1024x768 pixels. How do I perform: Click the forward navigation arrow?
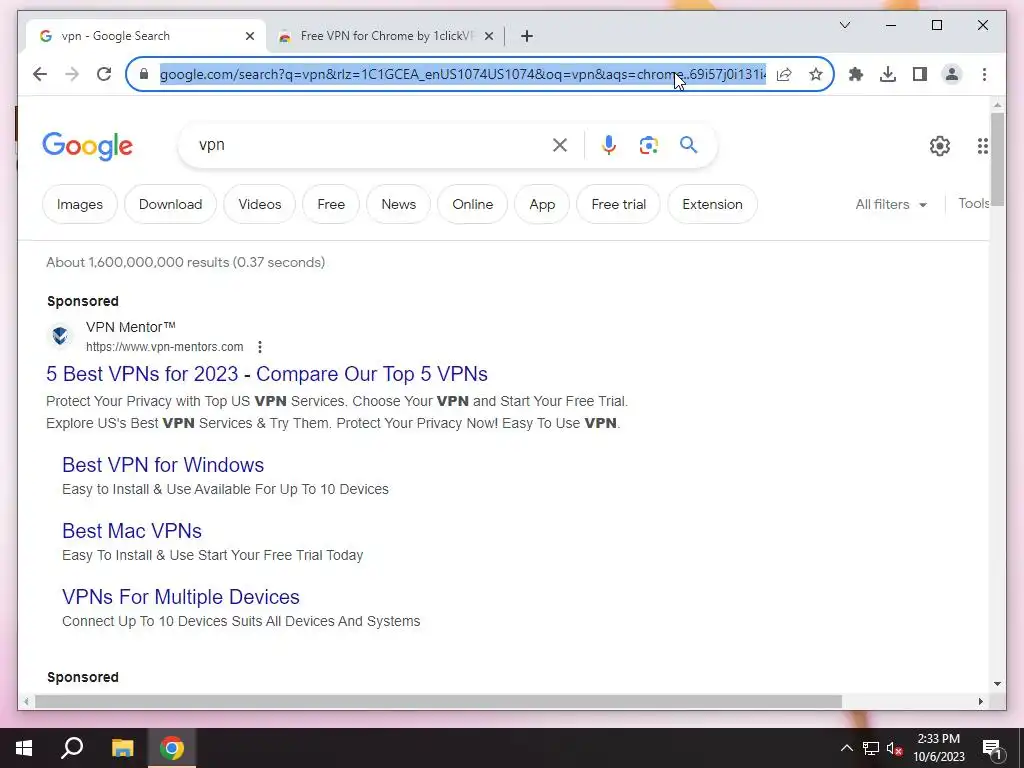[72, 74]
